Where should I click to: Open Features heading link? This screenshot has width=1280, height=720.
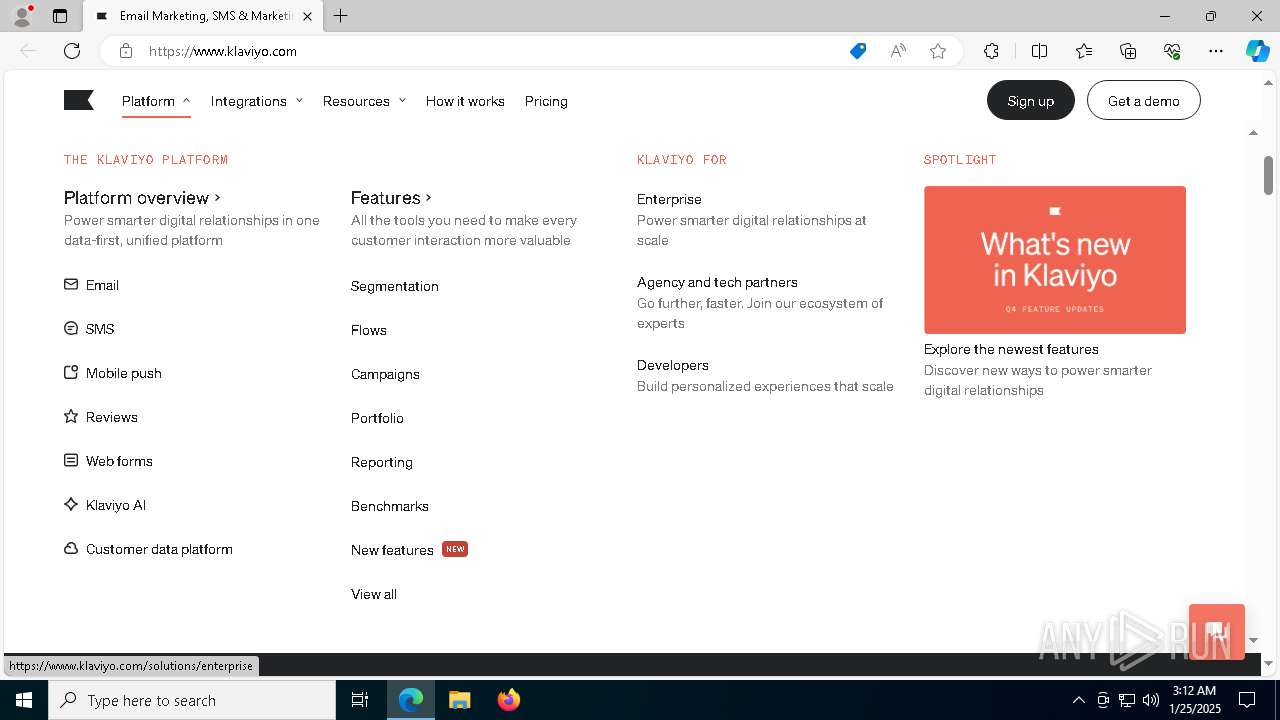(x=391, y=198)
